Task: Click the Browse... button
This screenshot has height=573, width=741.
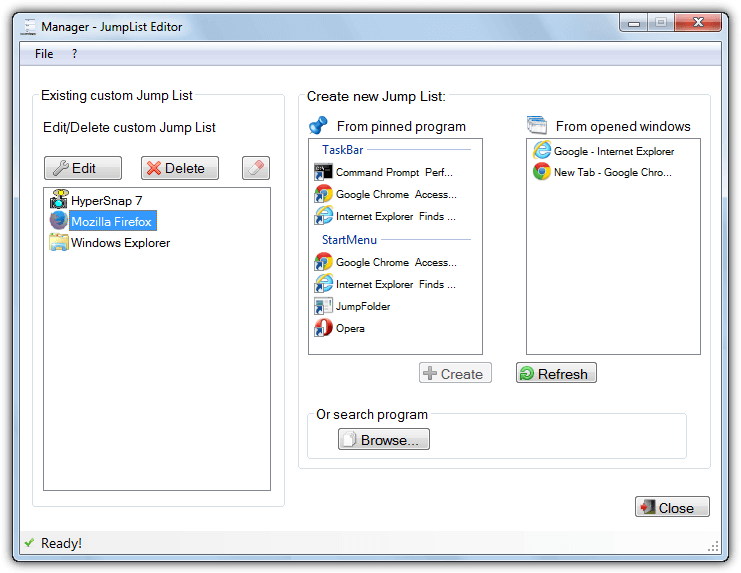Action: click(384, 439)
